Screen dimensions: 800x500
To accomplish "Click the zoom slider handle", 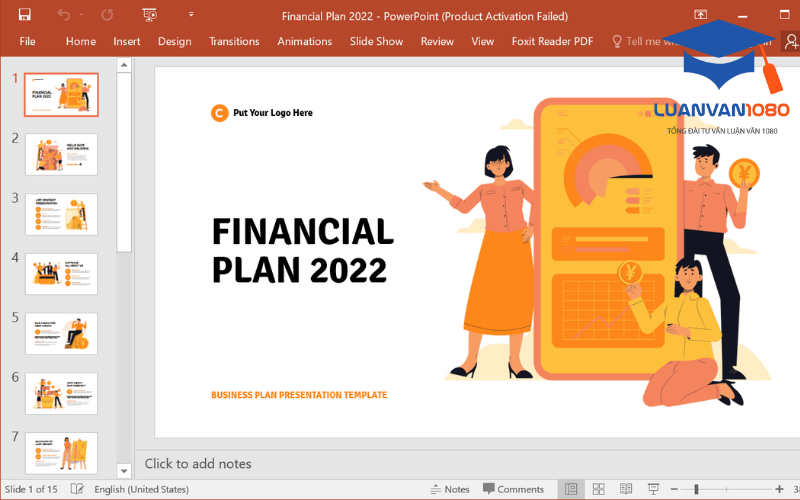I will [x=696, y=489].
